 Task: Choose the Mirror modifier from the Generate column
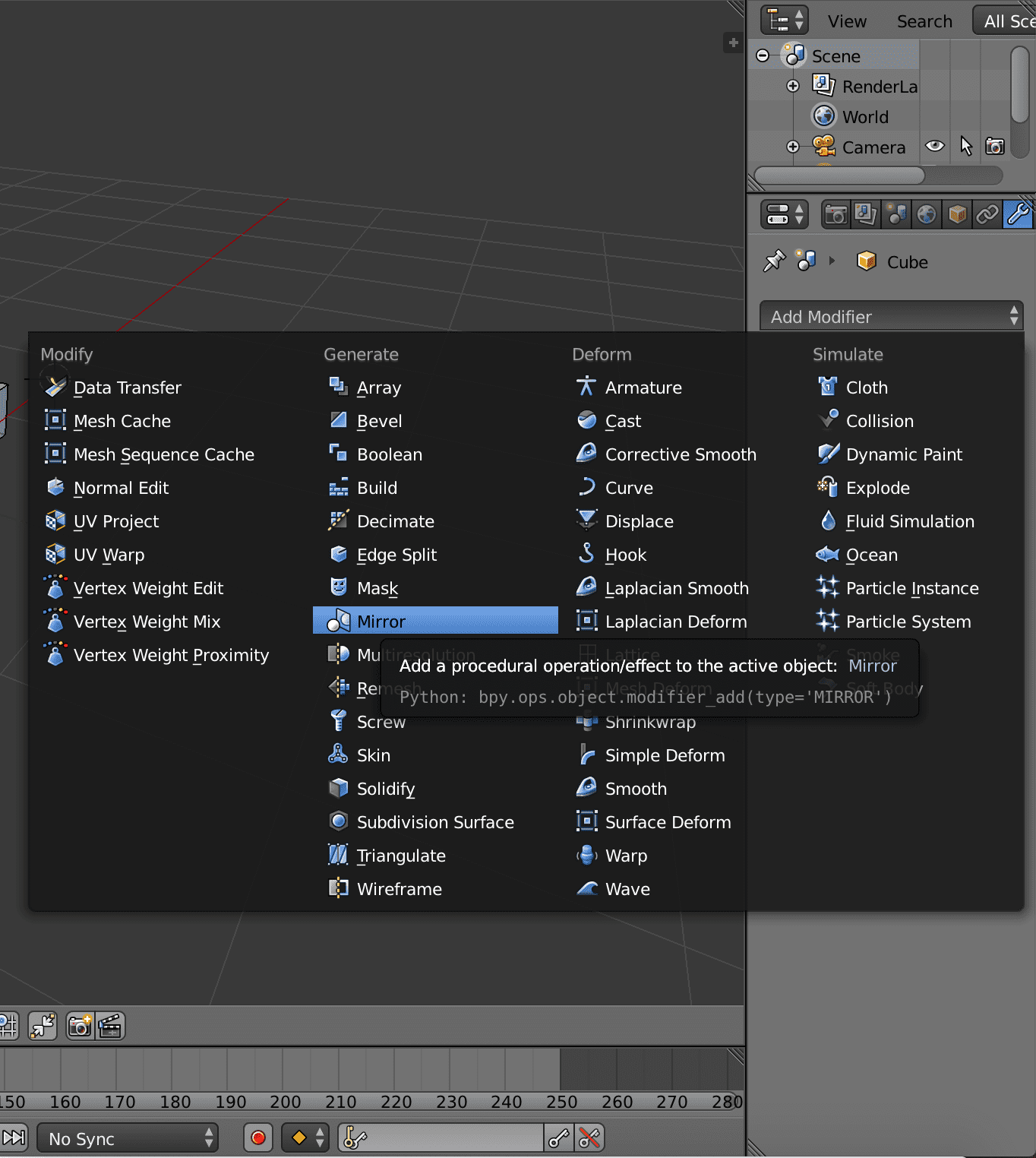[x=435, y=621]
